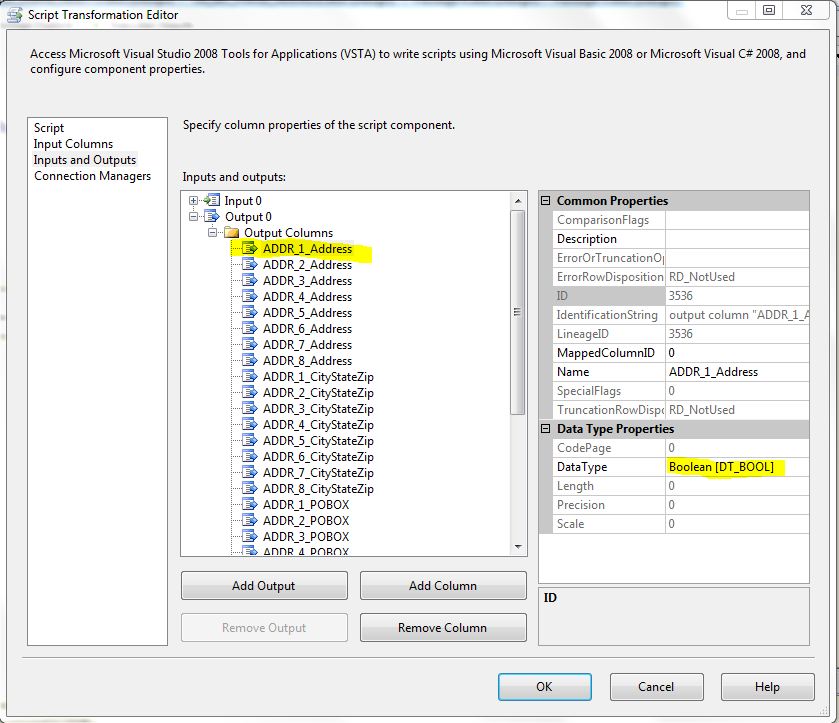Confirm with the OK button
Screen dimensions: 839x723
coord(545,687)
